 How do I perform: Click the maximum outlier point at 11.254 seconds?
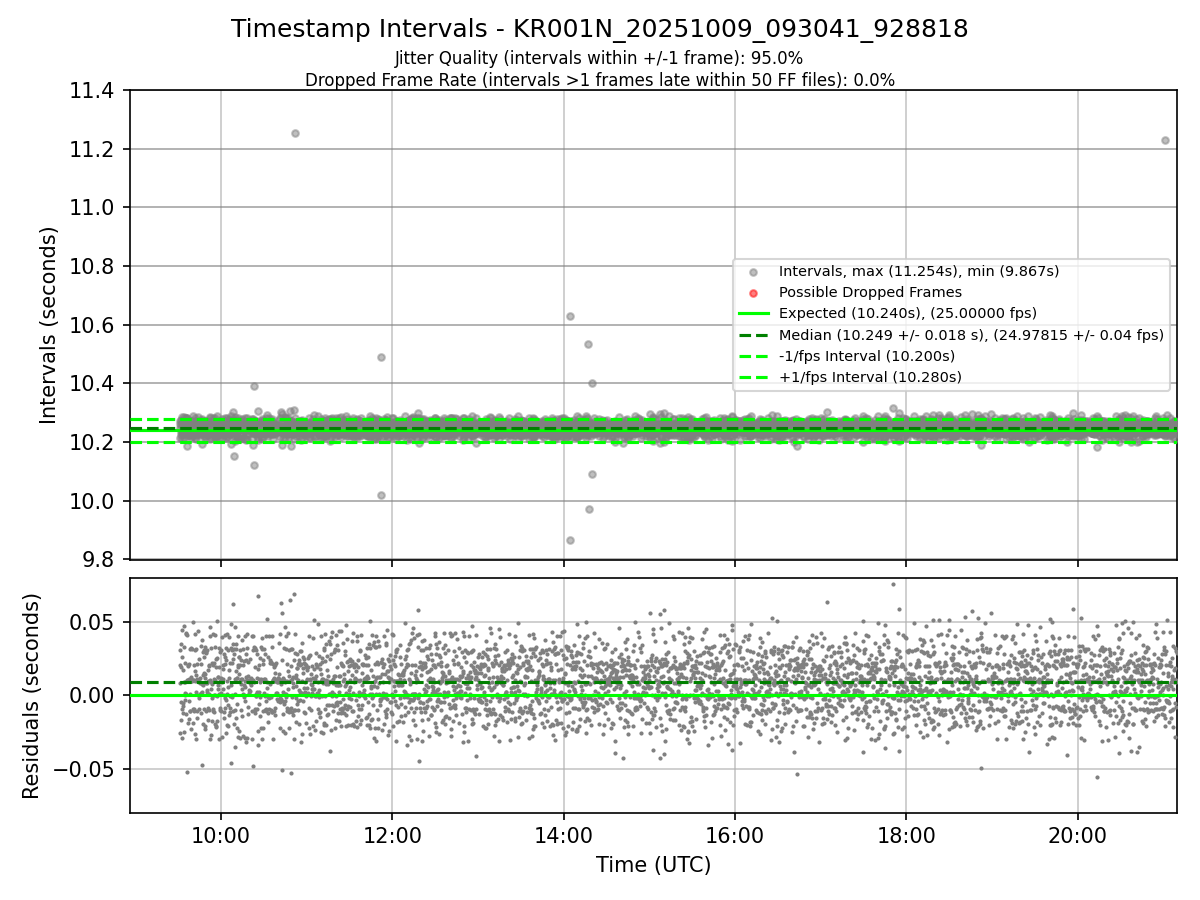295,133
